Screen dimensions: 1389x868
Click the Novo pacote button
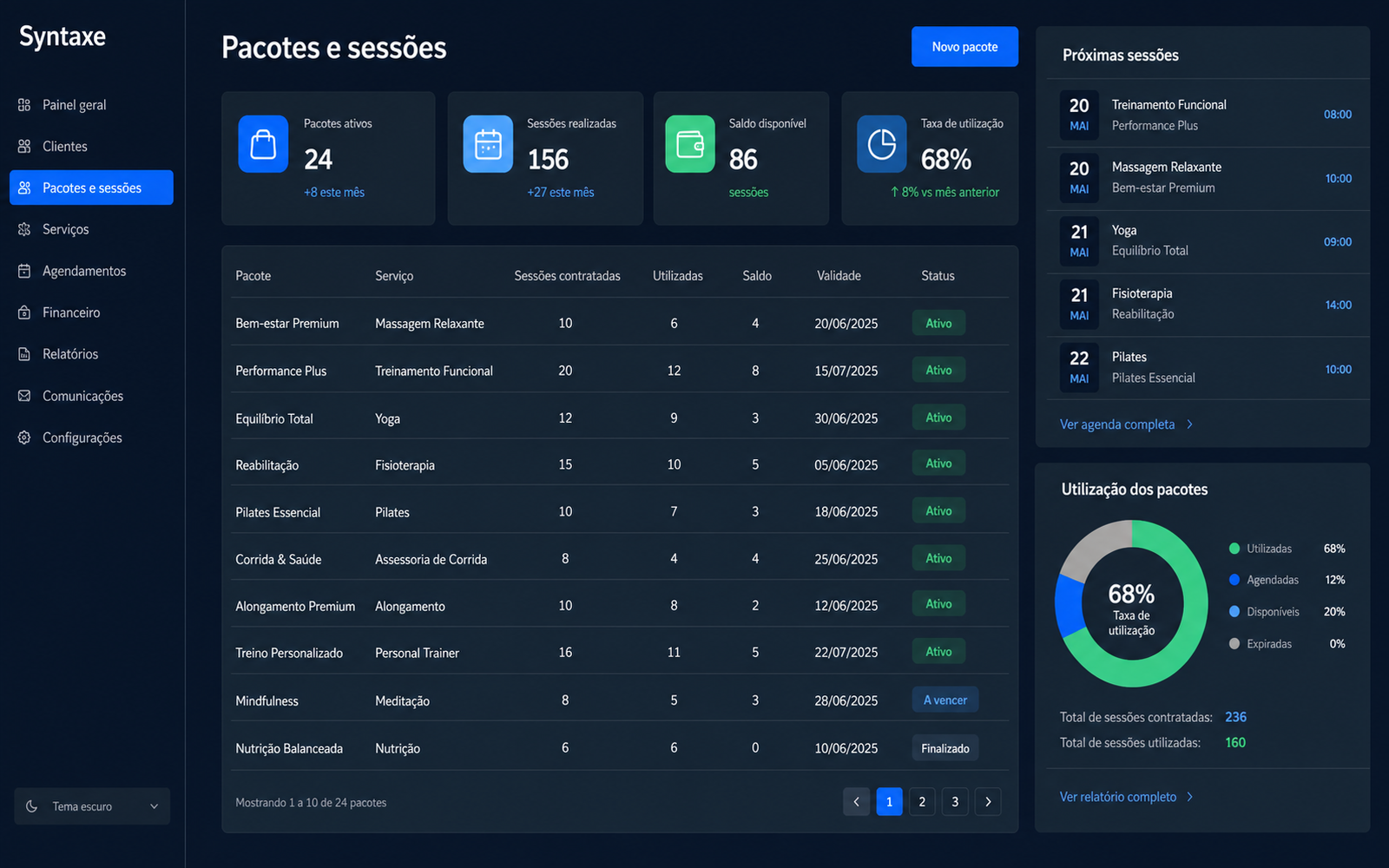pos(964,47)
